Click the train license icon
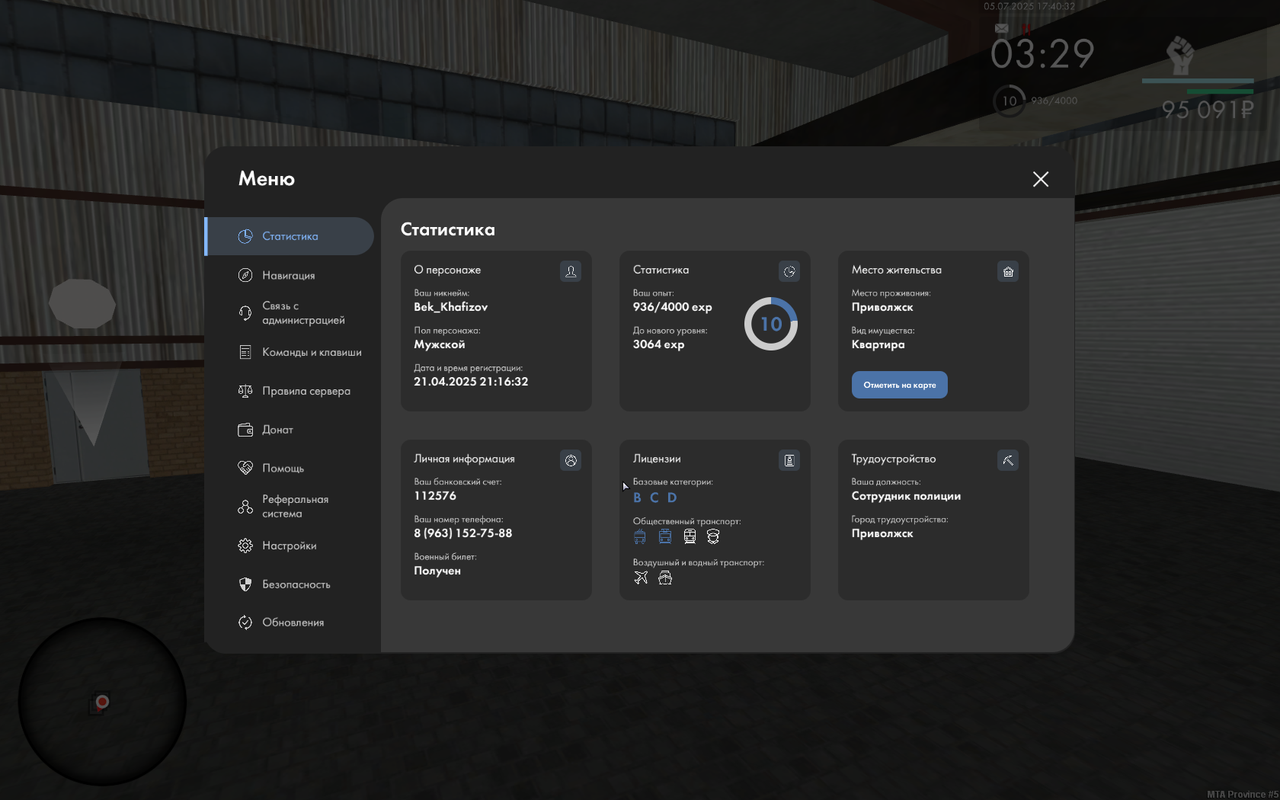The height and width of the screenshot is (800, 1280). pyautogui.click(x=690, y=537)
